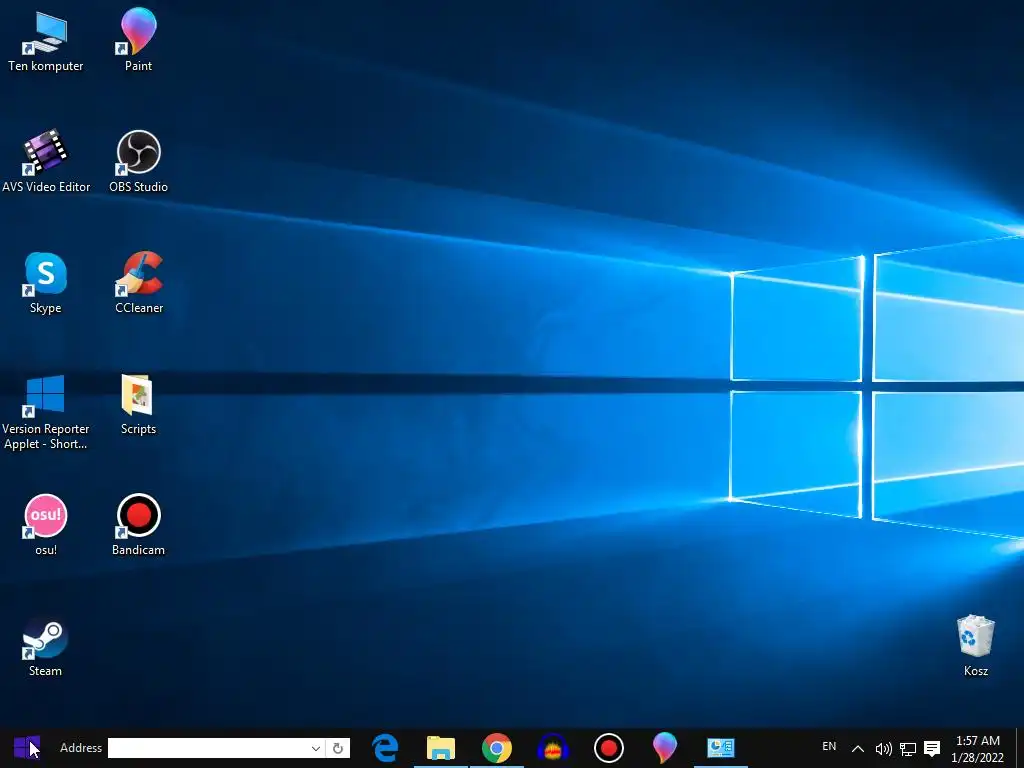The image size is (1024, 768).
Task: Open Bandicam red record taskbar icon
Action: [x=609, y=748]
